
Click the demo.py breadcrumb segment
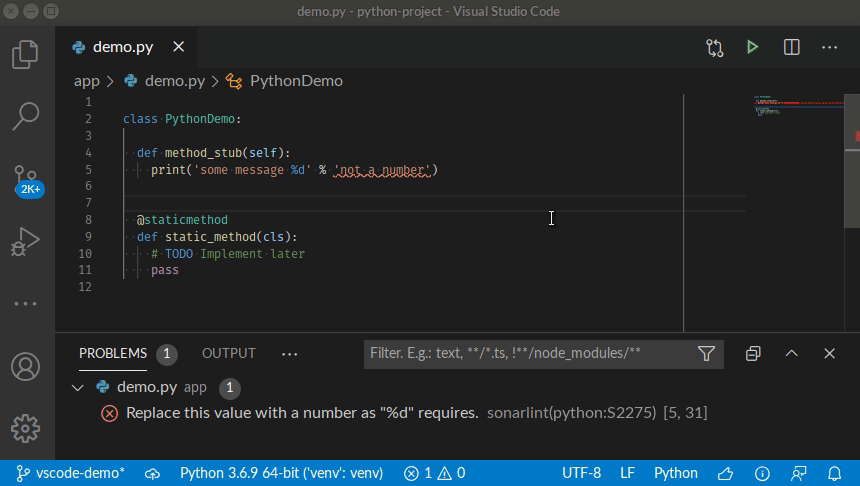(x=174, y=81)
